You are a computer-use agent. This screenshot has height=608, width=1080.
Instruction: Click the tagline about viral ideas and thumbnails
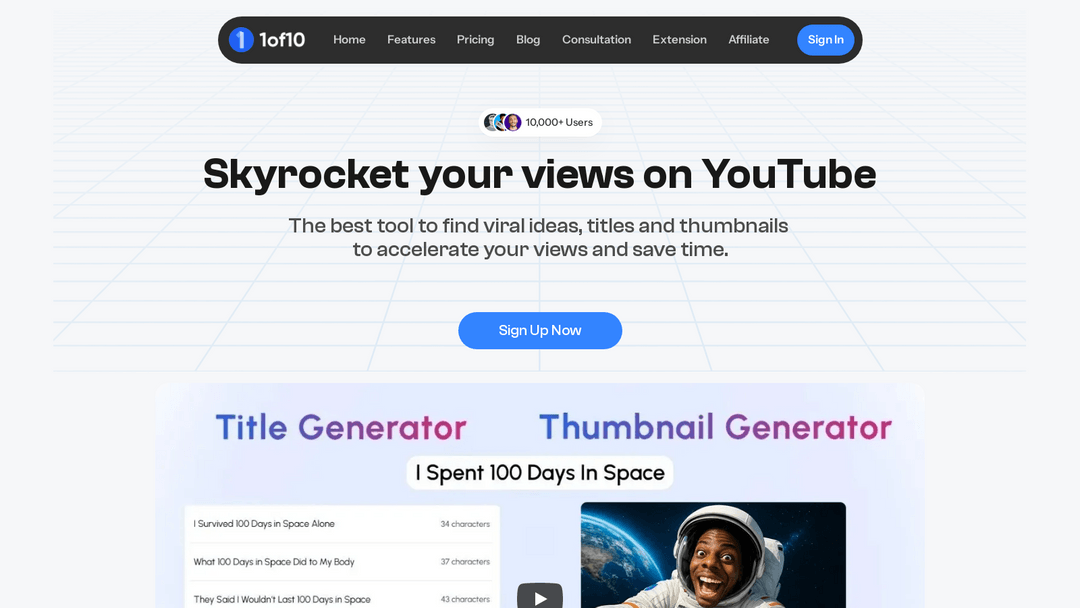(539, 238)
